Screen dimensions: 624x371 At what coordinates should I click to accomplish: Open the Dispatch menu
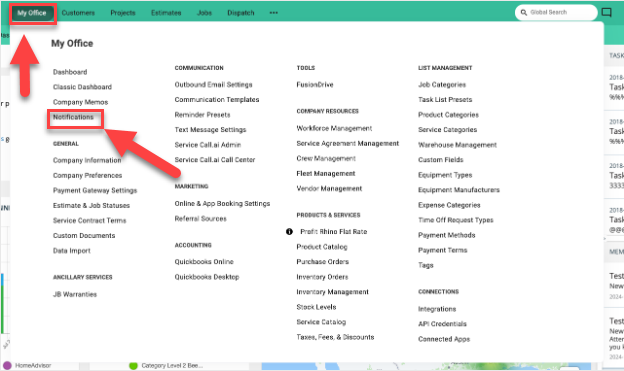[x=240, y=13]
